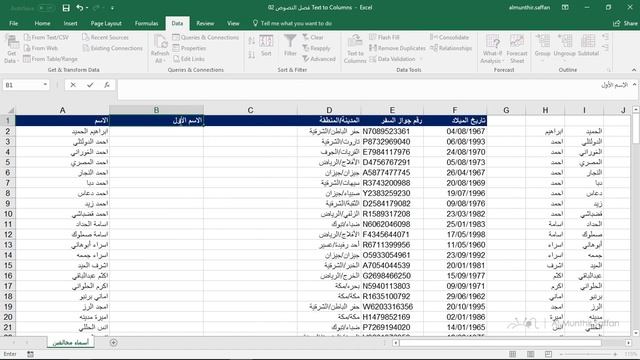Open Recent Sources
The height and width of the screenshot is (360, 640).
click(105, 37)
